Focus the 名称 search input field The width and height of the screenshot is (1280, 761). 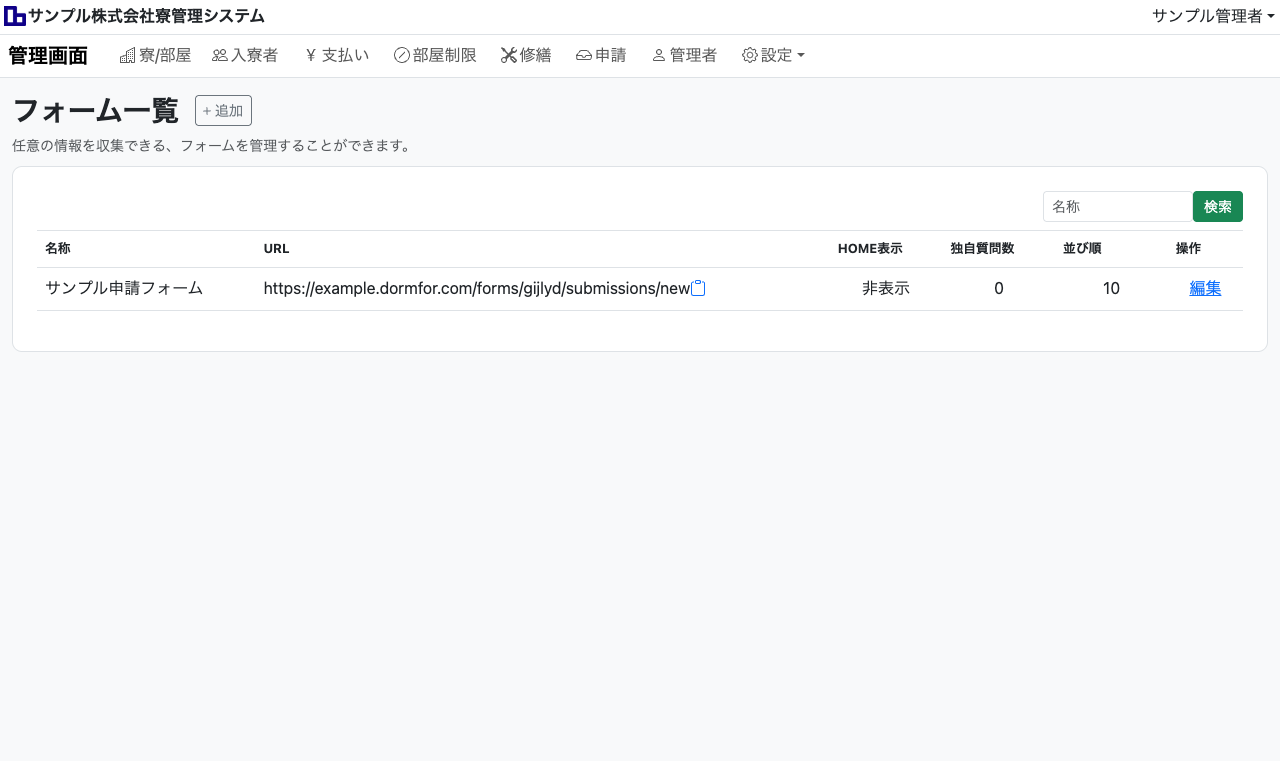click(1117, 206)
